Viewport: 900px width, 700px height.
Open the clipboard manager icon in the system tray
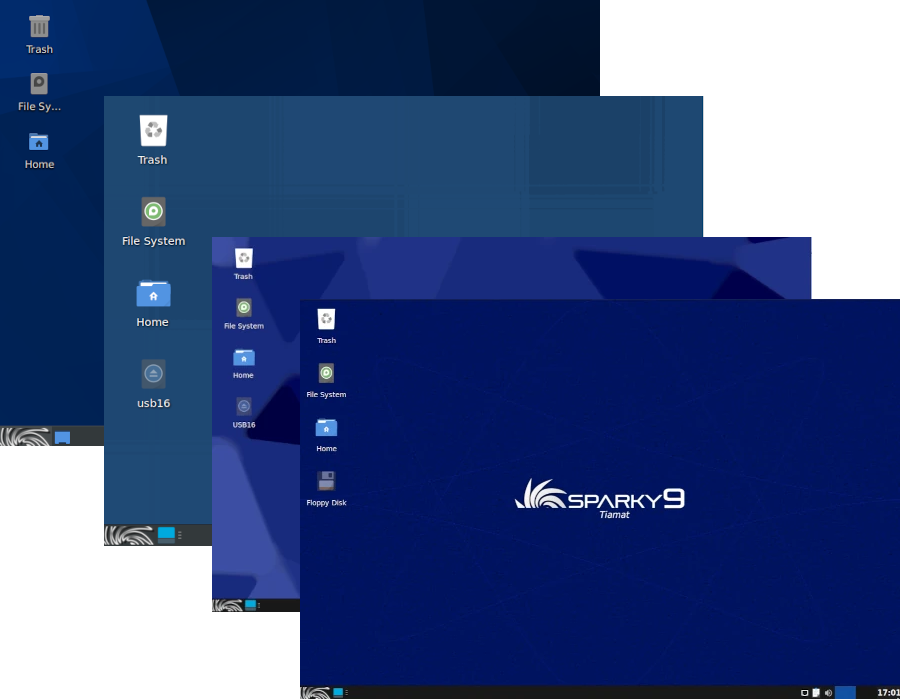coord(816,692)
